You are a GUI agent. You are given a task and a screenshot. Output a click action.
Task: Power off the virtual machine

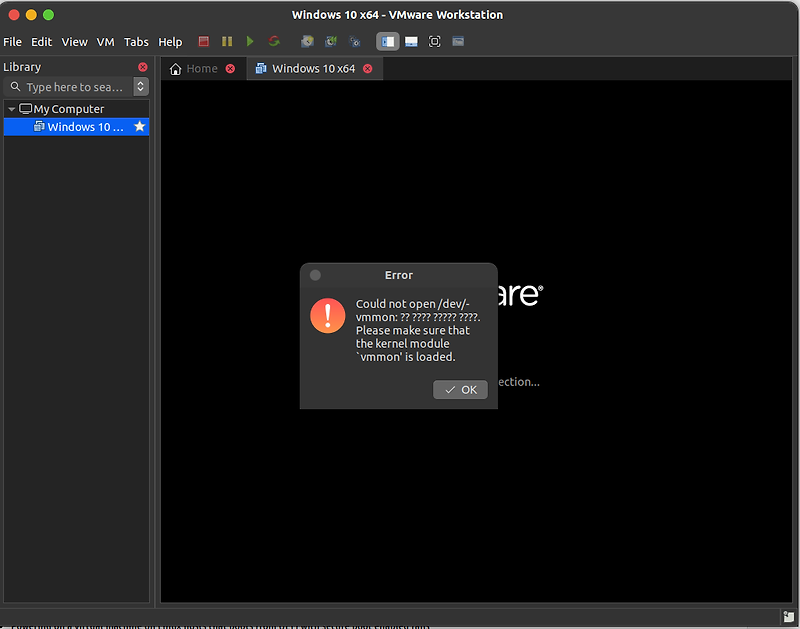(x=204, y=41)
